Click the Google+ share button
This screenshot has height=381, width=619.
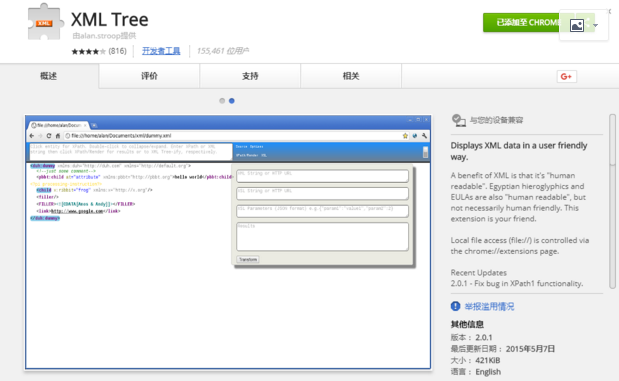coord(566,76)
